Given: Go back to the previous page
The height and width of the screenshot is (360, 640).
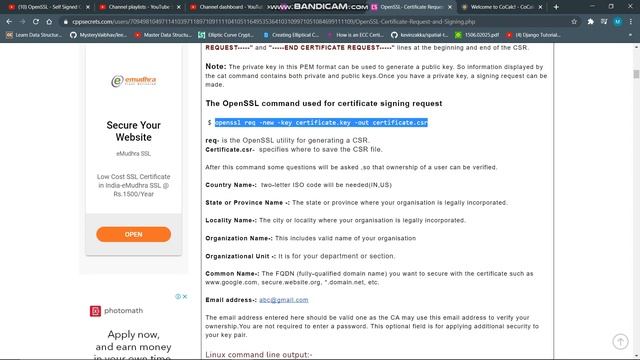Looking at the screenshot, I should (x=9, y=22).
